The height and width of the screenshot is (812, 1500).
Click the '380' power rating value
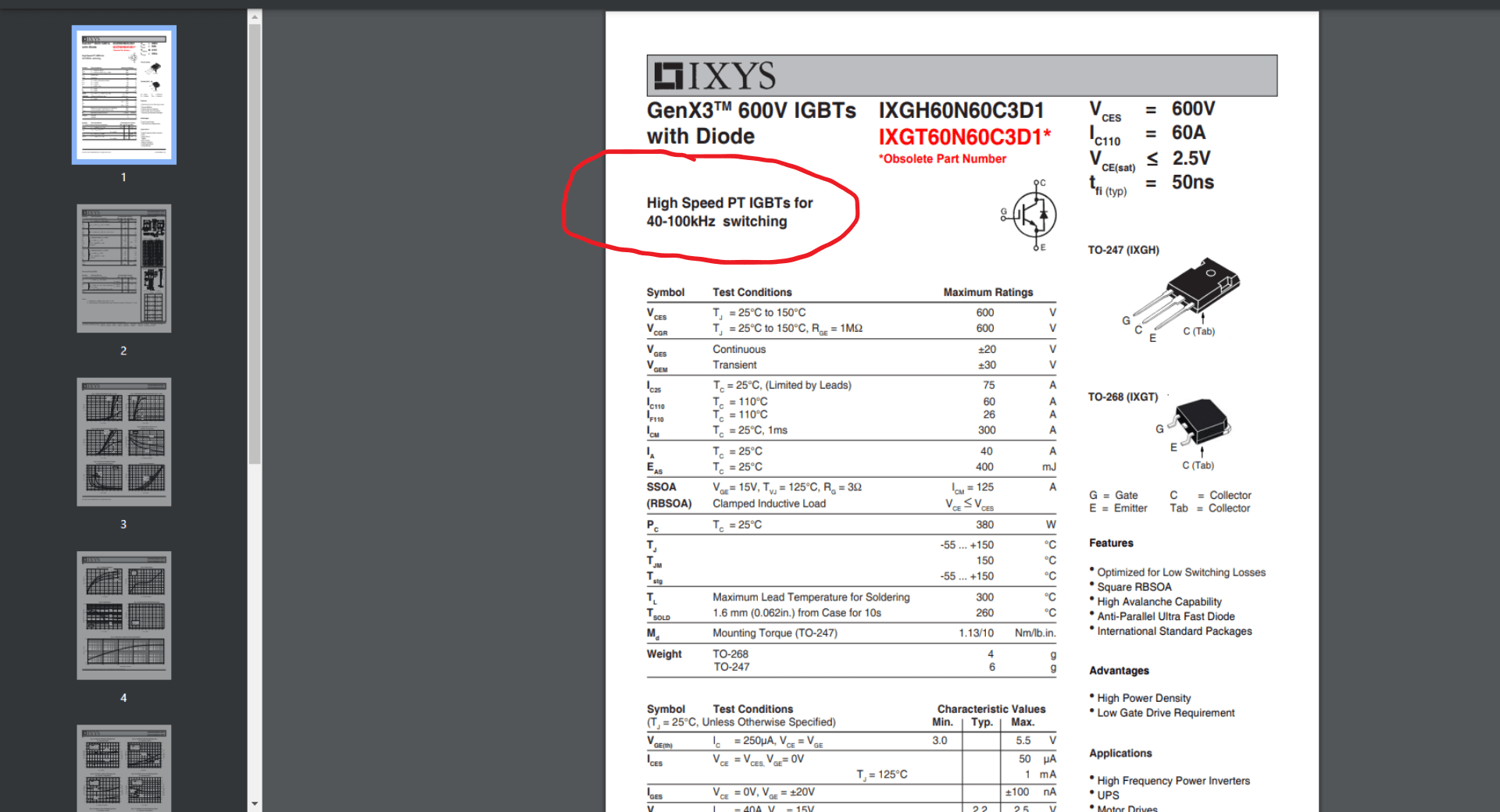tap(984, 525)
